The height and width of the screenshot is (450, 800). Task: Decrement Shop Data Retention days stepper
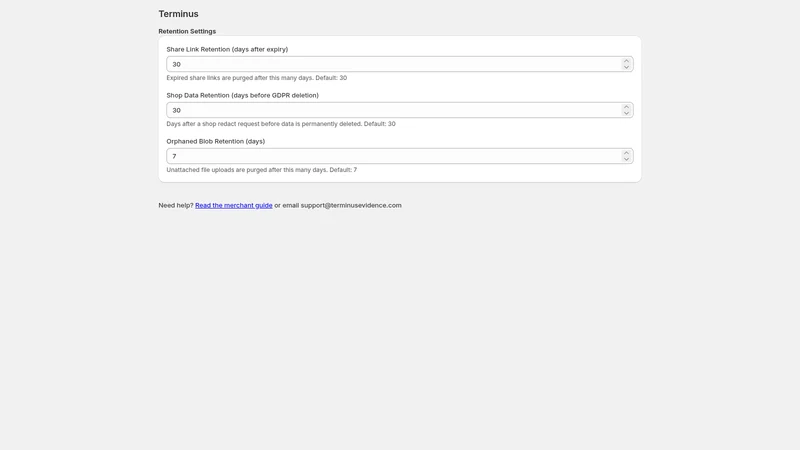[626, 113]
